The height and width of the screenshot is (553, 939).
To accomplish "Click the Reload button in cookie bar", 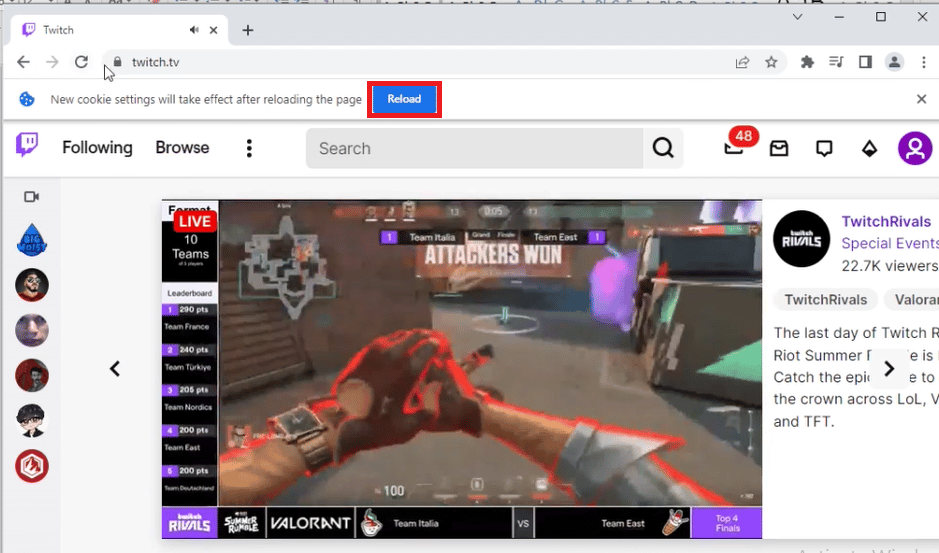I will click(x=404, y=99).
